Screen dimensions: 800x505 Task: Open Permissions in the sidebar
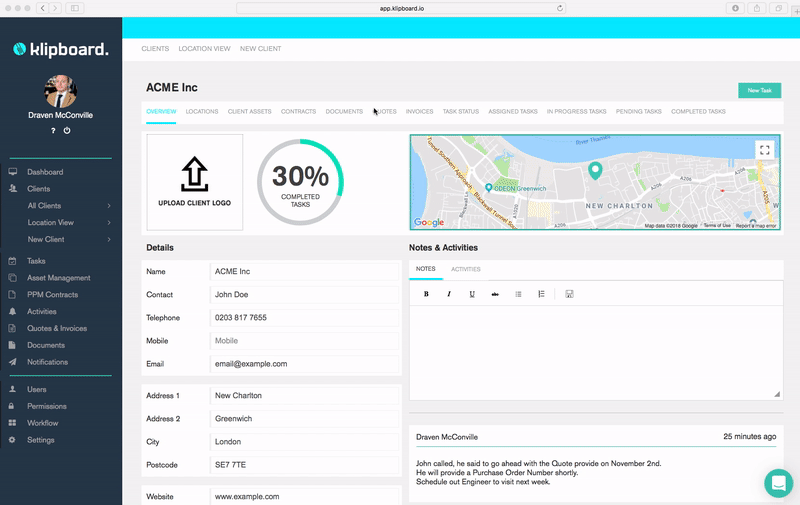46,406
